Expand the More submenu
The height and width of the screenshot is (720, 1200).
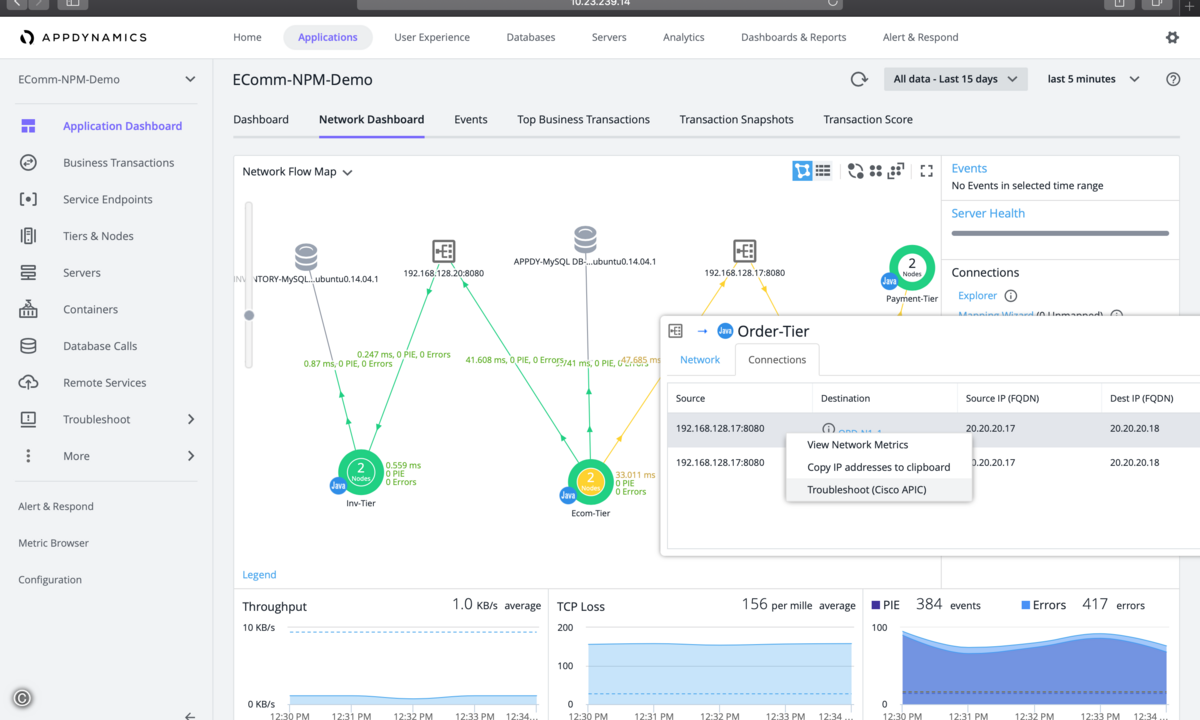pos(190,456)
